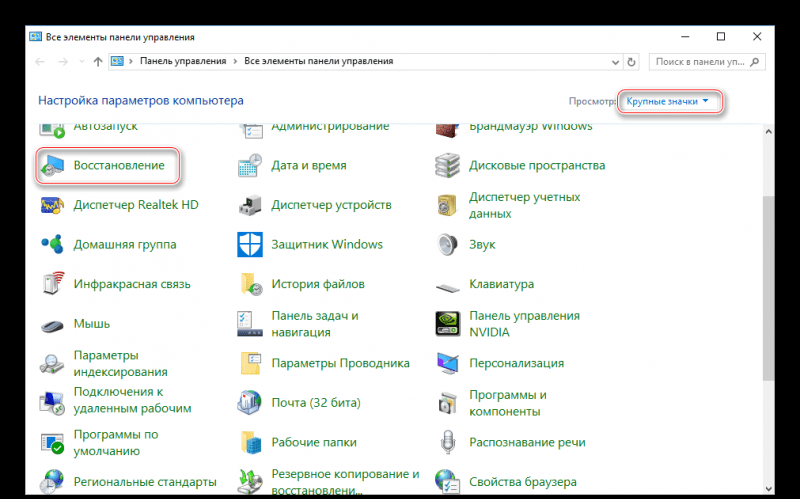This screenshot has height=499, width=800.
Task: Click the Программы по умолчанию icon
Action: click(x=52, y=442)
